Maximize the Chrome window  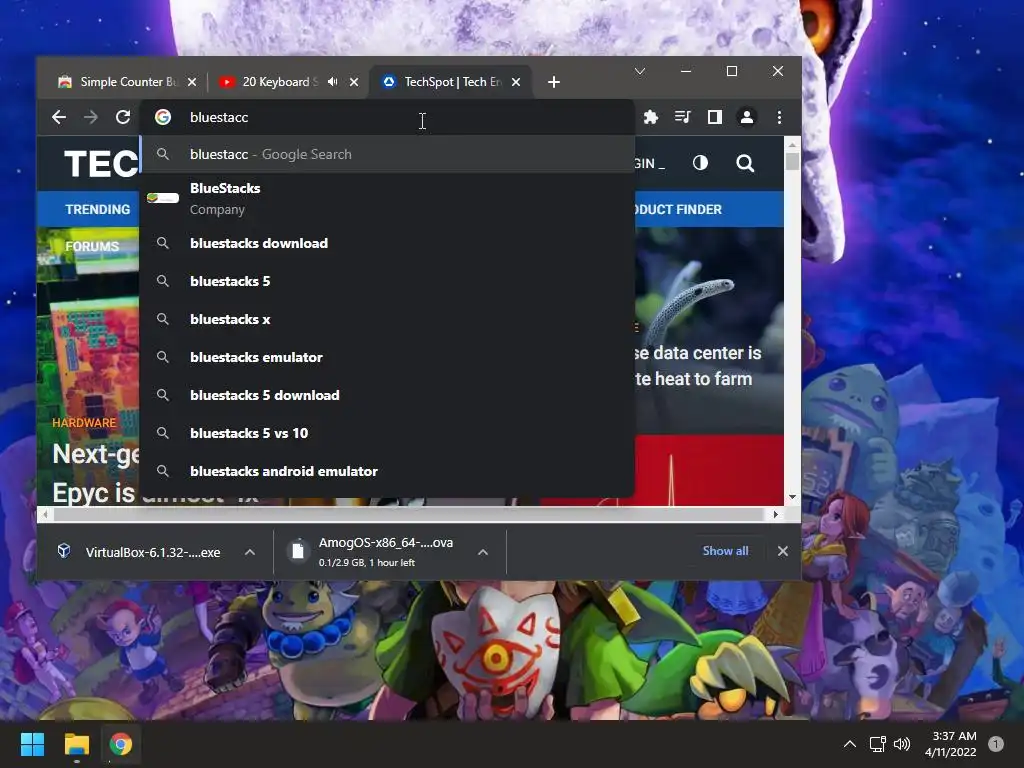click(x=732, y=71)
